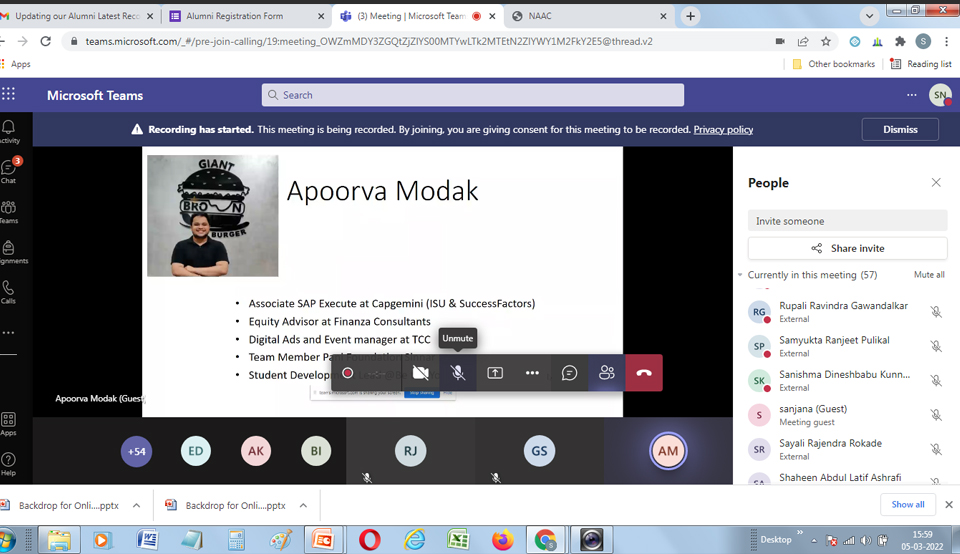This screenshot has height=554, width=960.
Task: Expand the Chrome tab search dropdown
Action: click(x=869, y=16)
